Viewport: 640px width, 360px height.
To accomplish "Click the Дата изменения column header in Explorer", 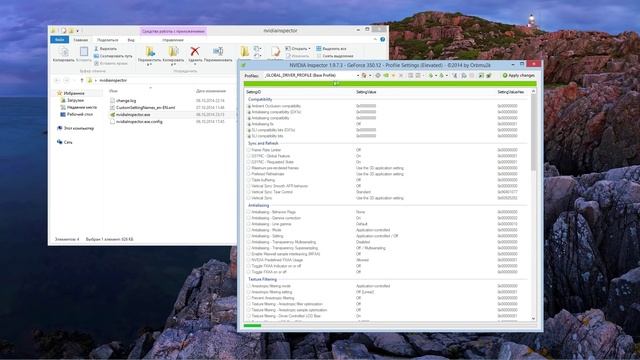I will click(211, 91).
